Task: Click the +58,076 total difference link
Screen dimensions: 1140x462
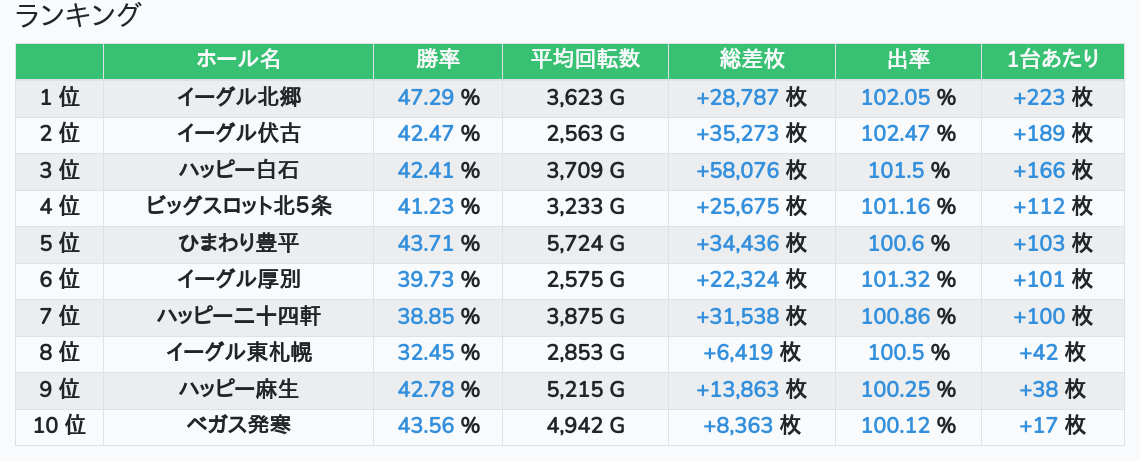Action: tap(737, 170)
